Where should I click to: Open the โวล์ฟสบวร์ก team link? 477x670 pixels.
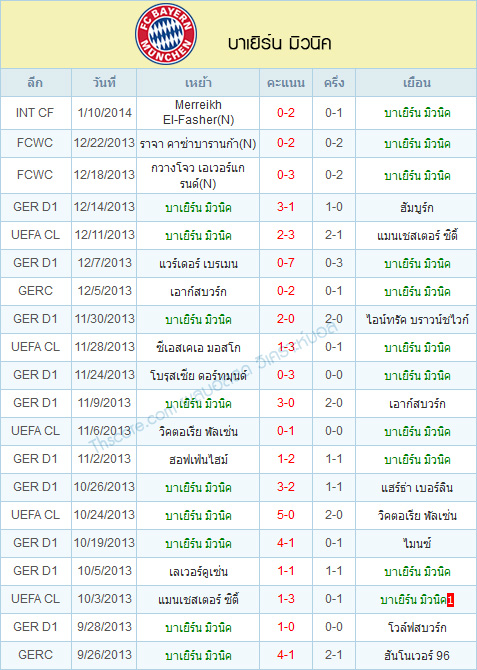[417, 628]
